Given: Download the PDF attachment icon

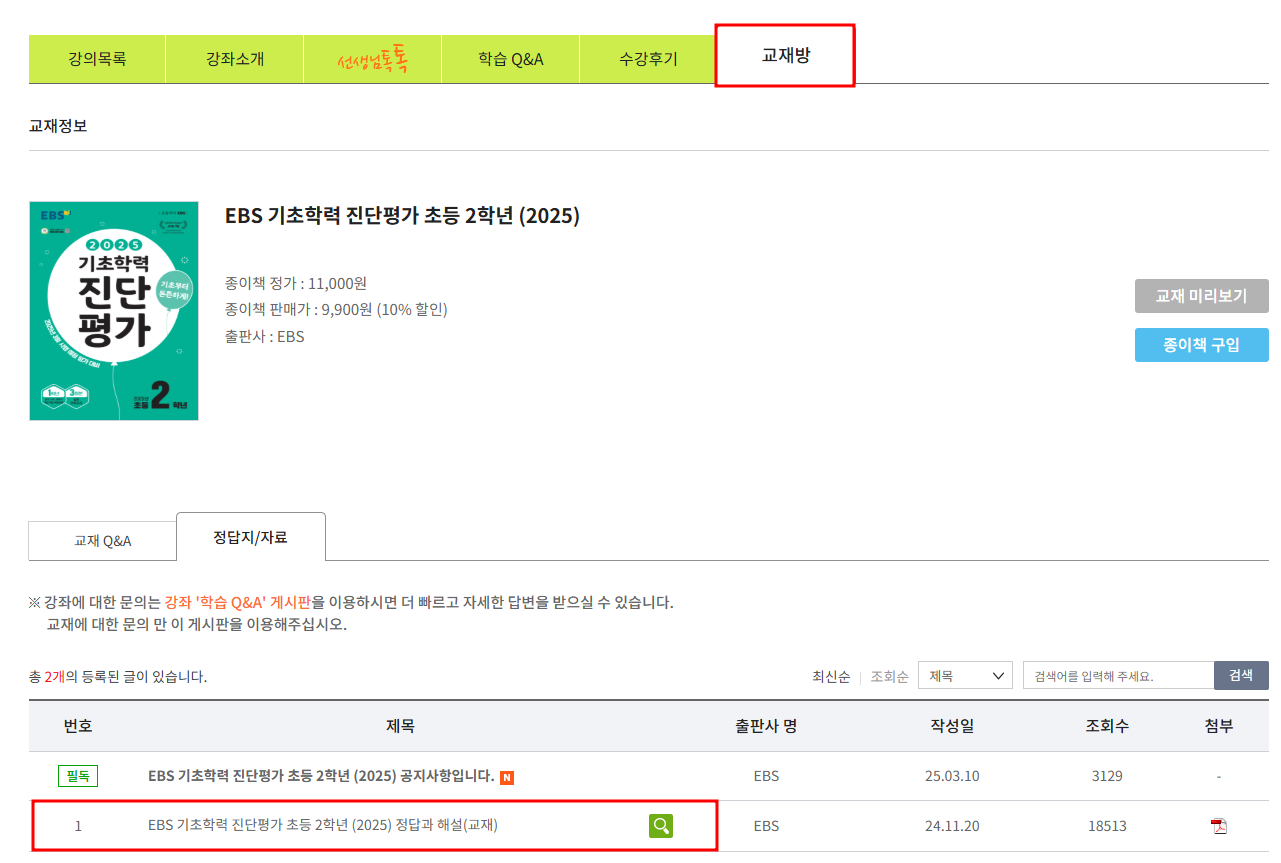Looking at the screenshot, I should (x=1218, y=826).
